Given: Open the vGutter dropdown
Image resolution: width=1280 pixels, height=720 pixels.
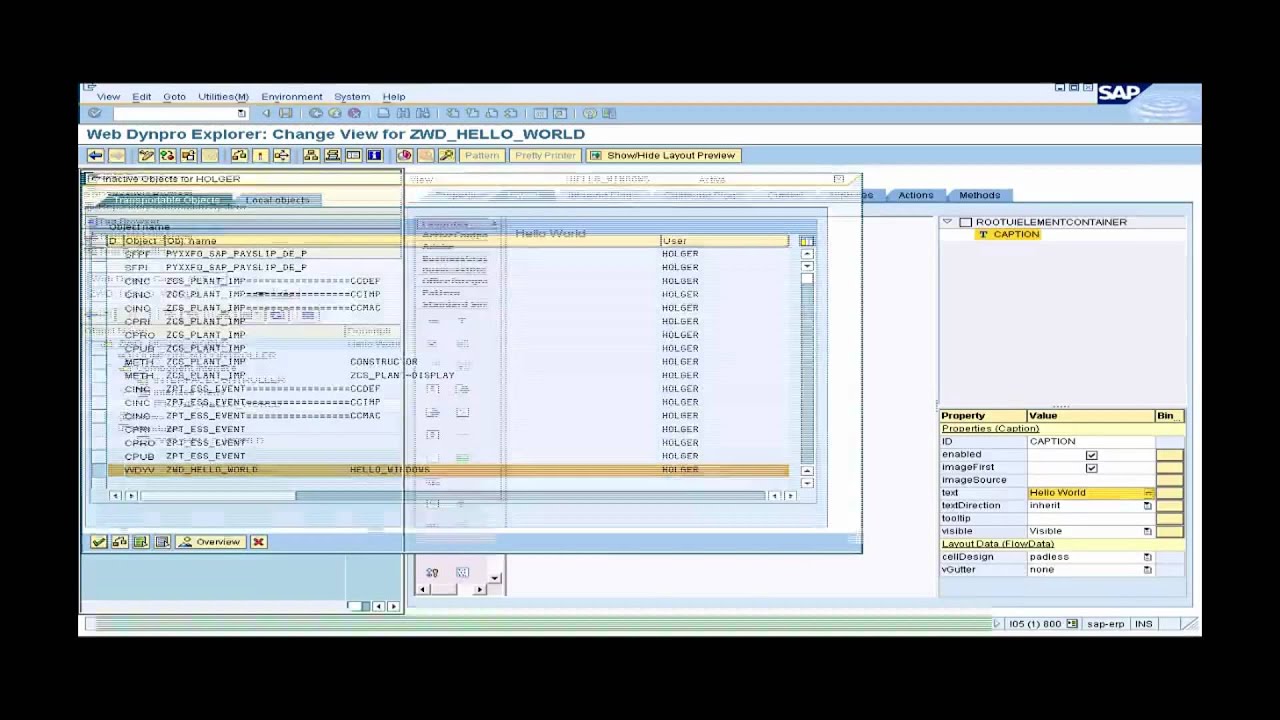Looking at the screenshot, I should click(x=1147, y=570).
